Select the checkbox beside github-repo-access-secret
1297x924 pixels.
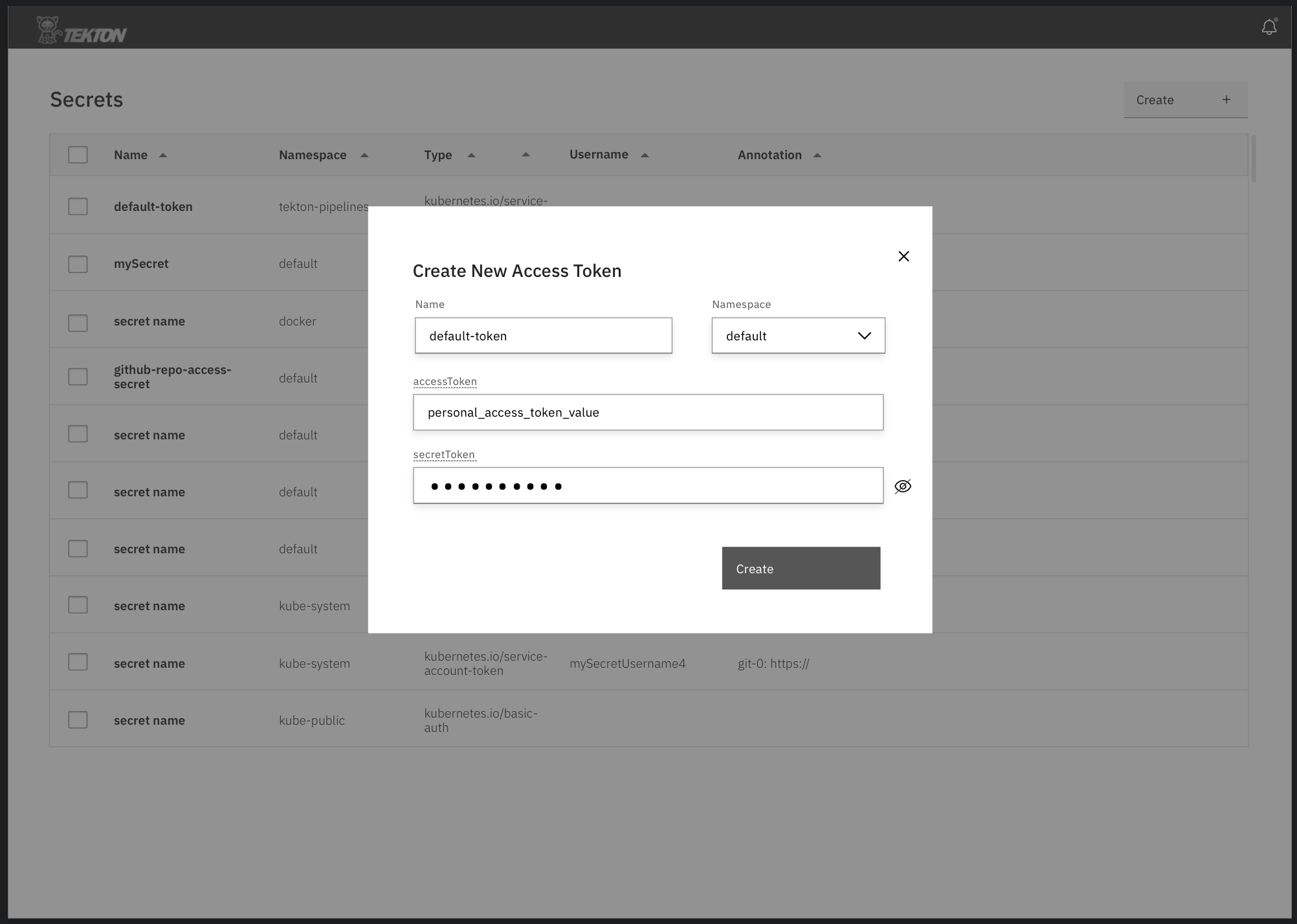78,376
